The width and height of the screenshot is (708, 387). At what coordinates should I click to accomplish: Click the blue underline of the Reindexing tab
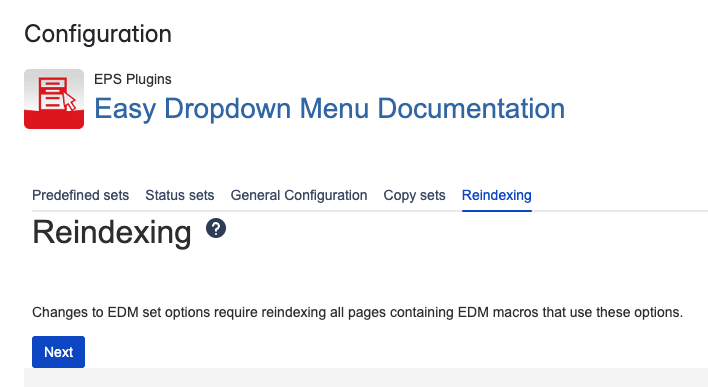497,210
